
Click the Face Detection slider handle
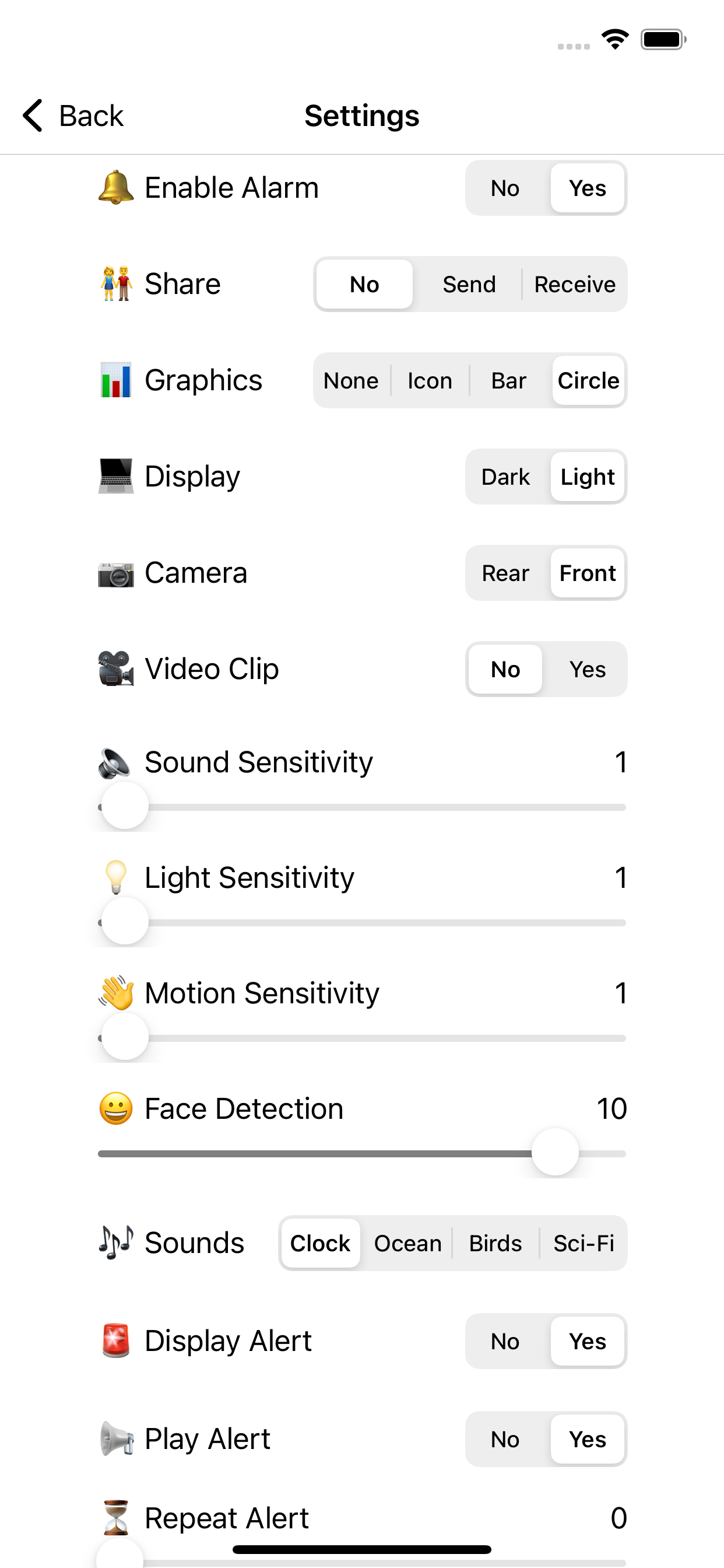pos(555,1152)
